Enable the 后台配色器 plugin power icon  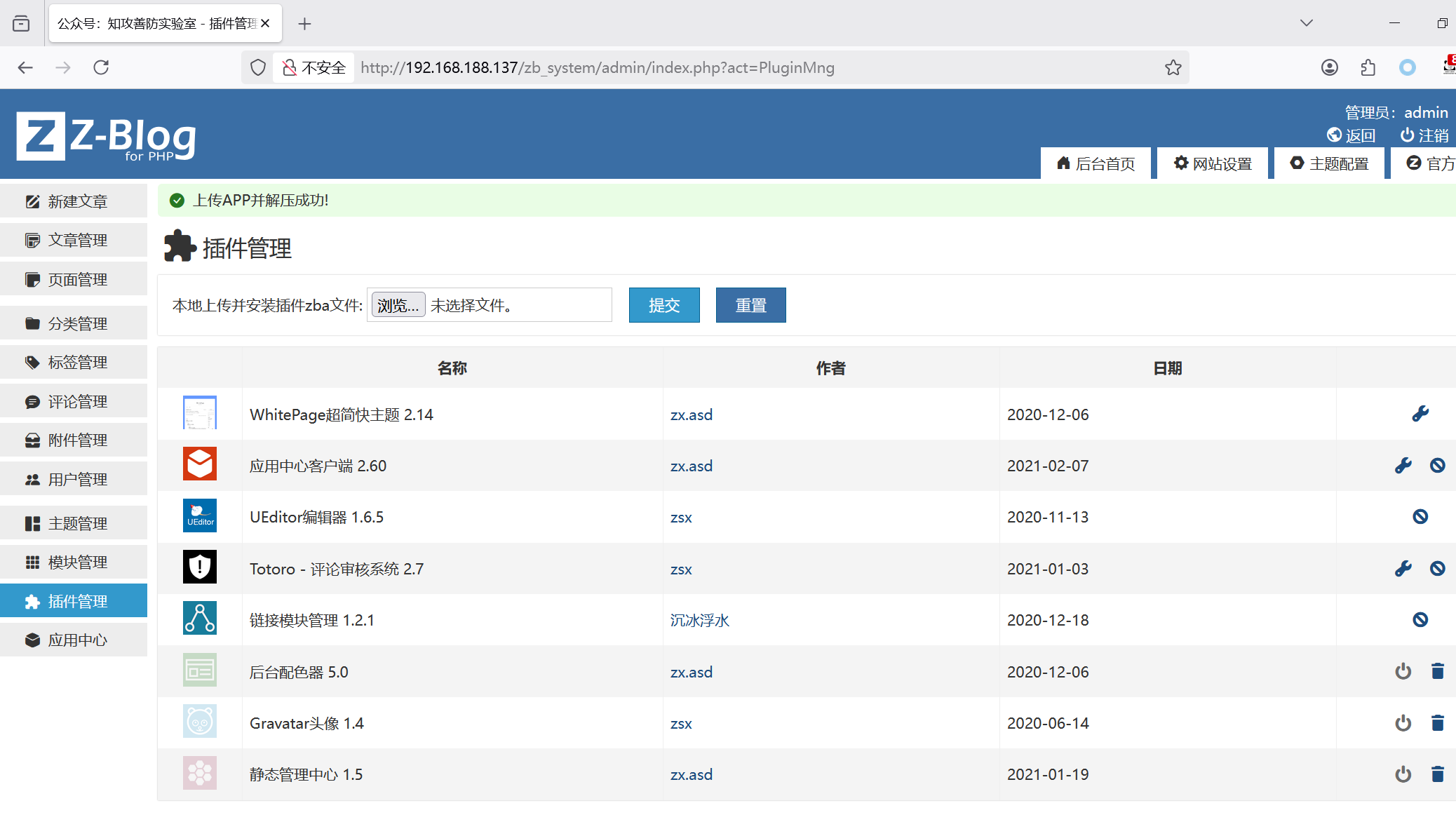pyautogui.click(x=1403, y=671)
